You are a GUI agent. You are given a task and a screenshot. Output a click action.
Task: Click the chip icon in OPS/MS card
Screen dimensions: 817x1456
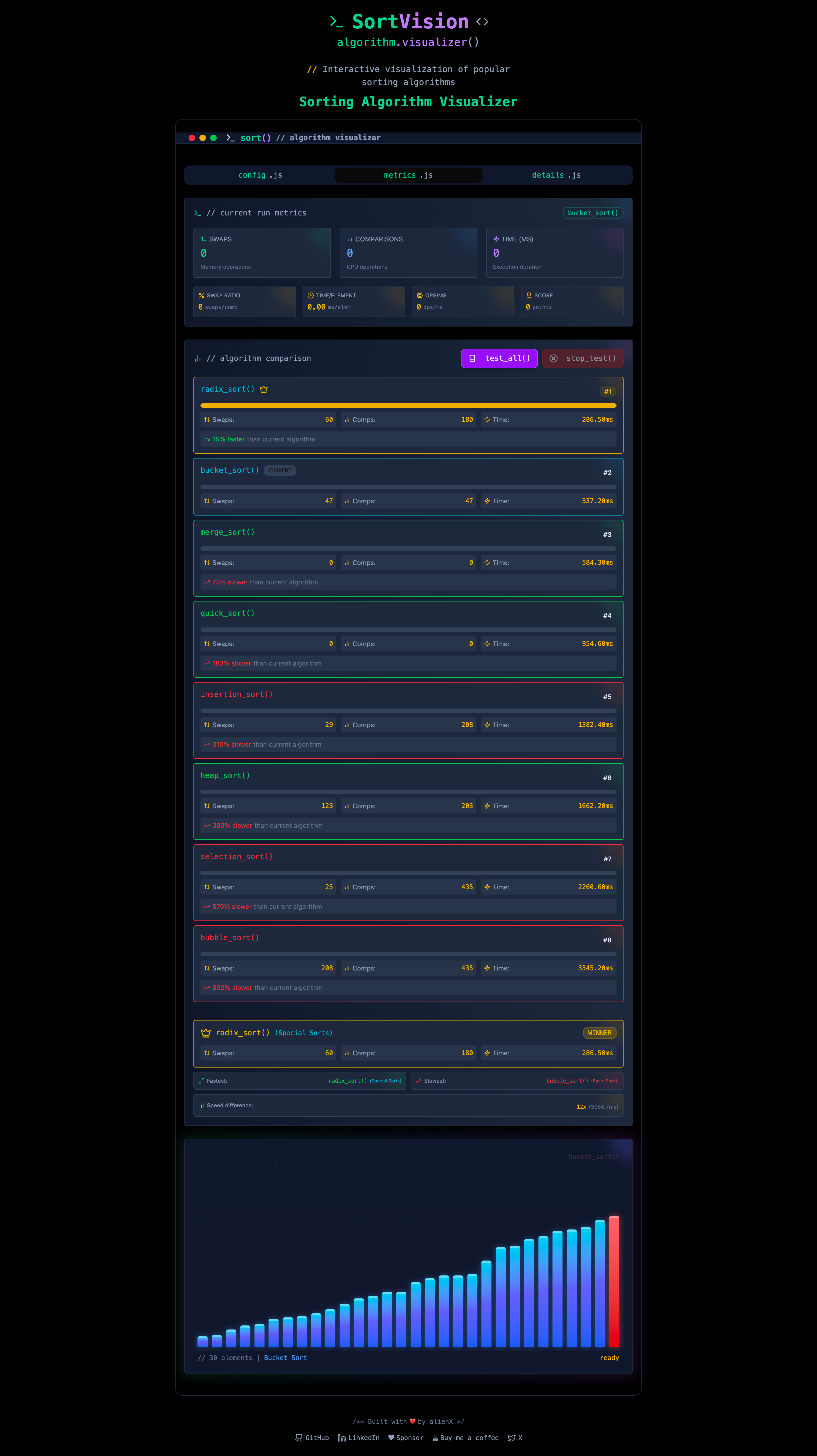point(419,296)
